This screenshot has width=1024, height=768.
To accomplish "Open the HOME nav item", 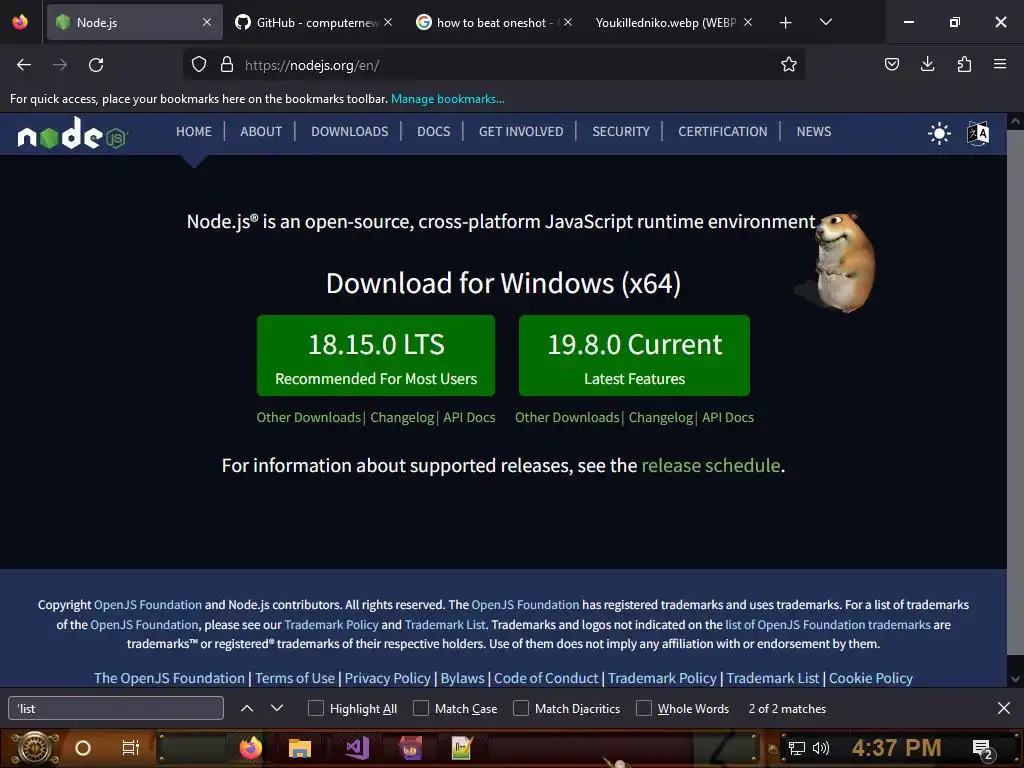I will (x=194, y=131).
